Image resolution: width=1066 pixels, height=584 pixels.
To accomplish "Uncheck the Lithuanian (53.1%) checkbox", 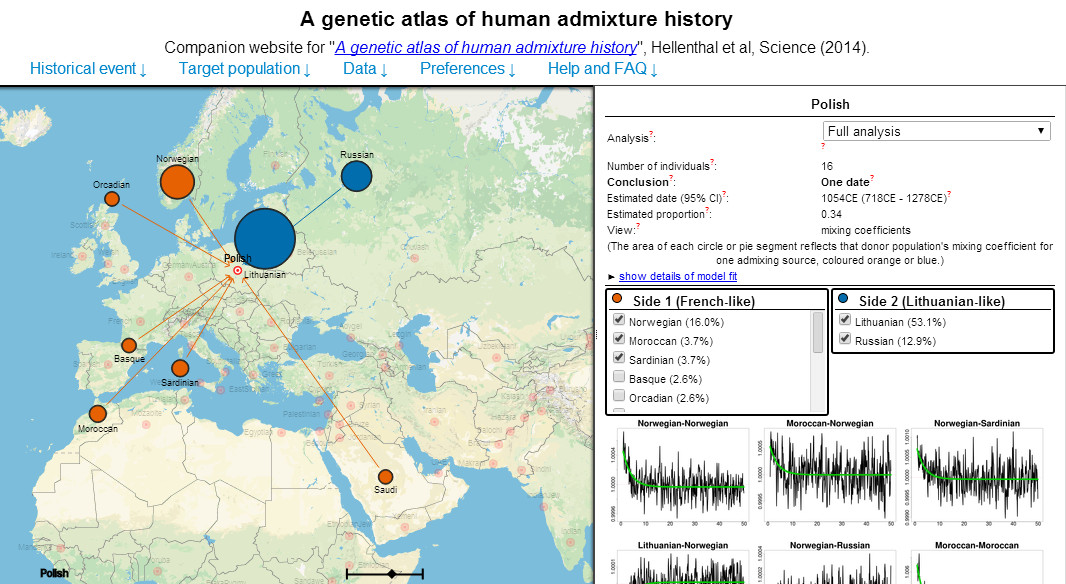I will pos(845,319).
